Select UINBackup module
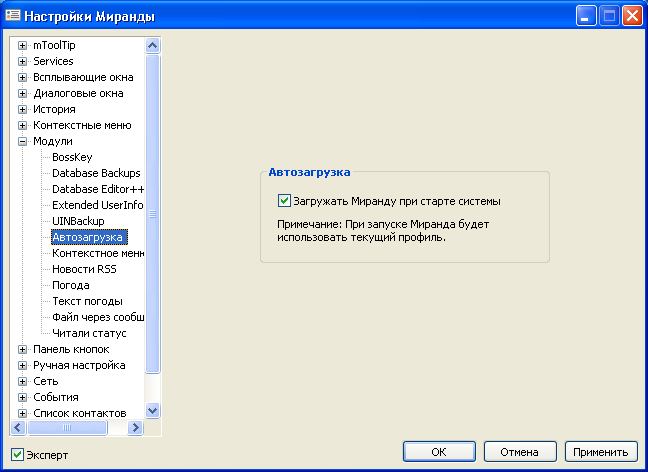 tap(78, 222)
